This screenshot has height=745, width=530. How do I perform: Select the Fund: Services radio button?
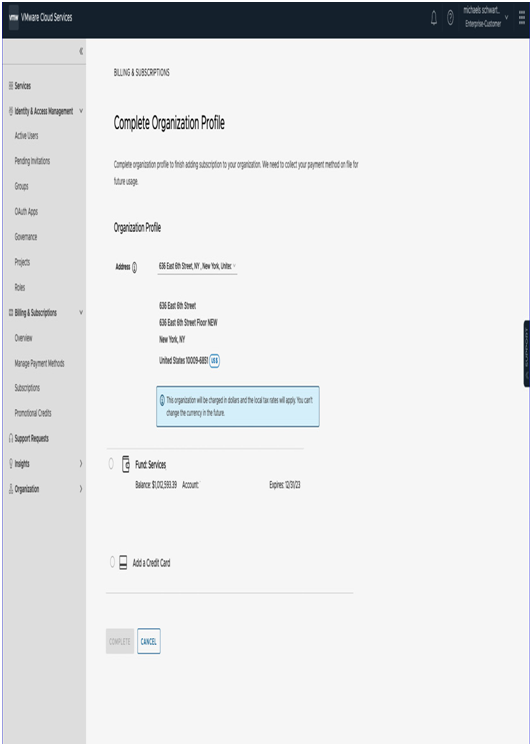(111, 464)
